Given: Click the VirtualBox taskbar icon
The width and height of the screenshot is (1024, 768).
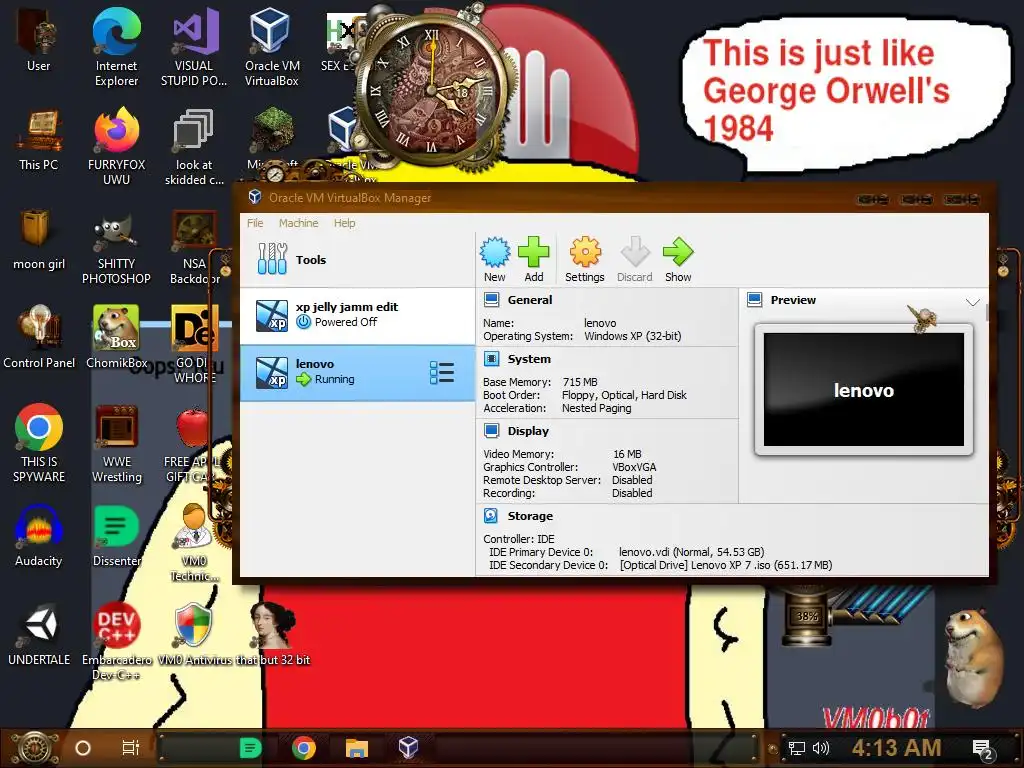Looking at the screenshot, I should pos(408,748).
